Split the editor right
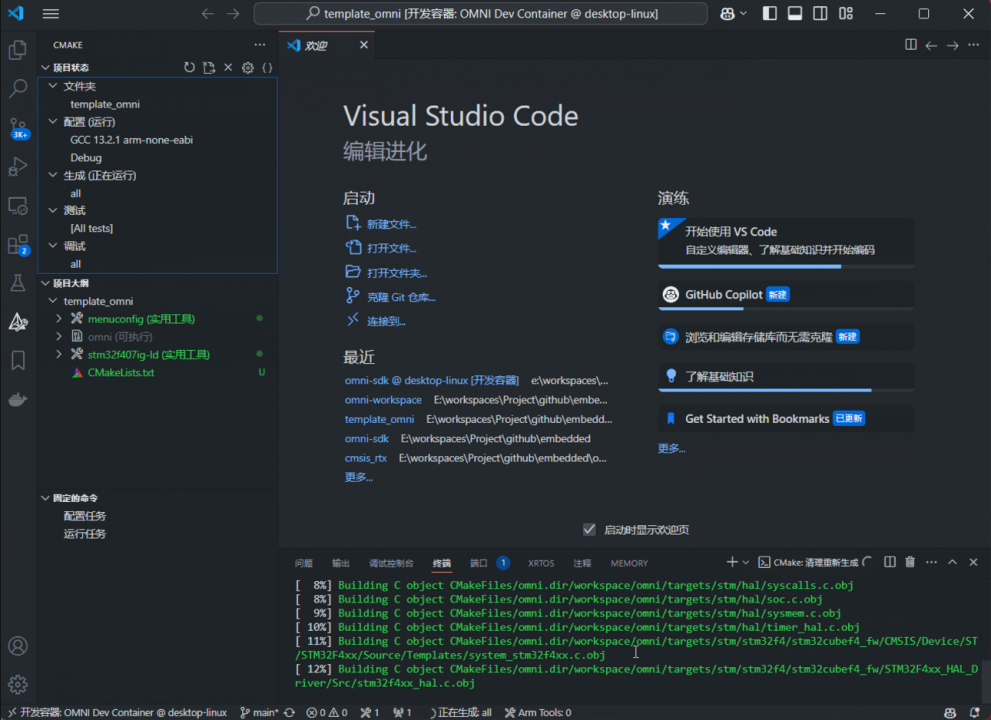Screen dimensions: 991x720 911,45
